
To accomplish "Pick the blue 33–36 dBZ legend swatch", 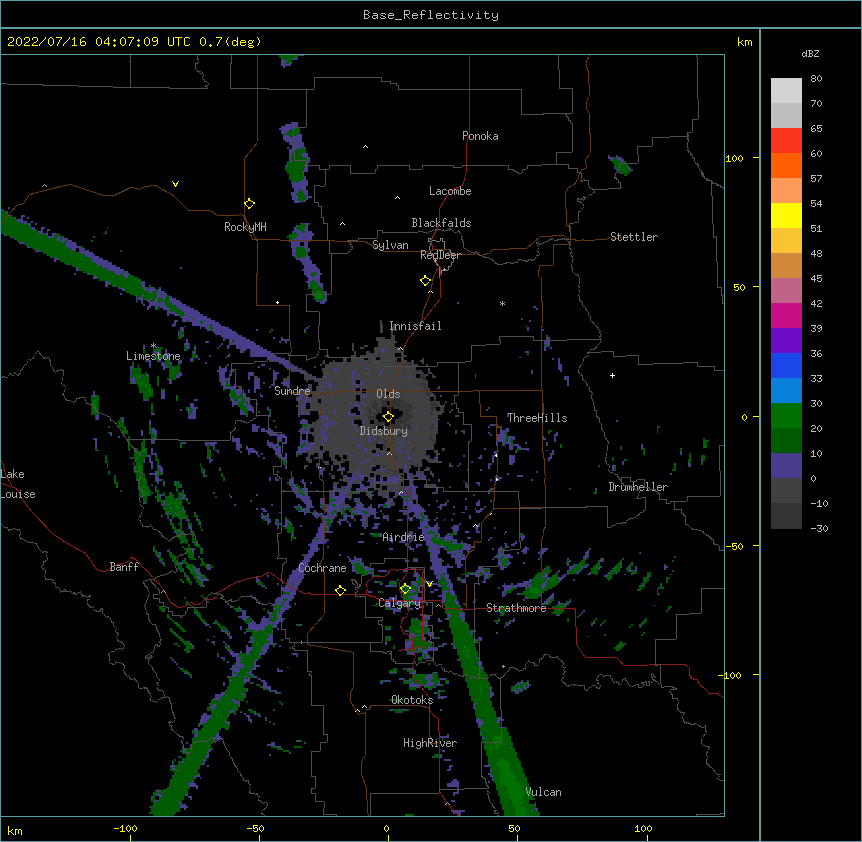I will (786, 365).
